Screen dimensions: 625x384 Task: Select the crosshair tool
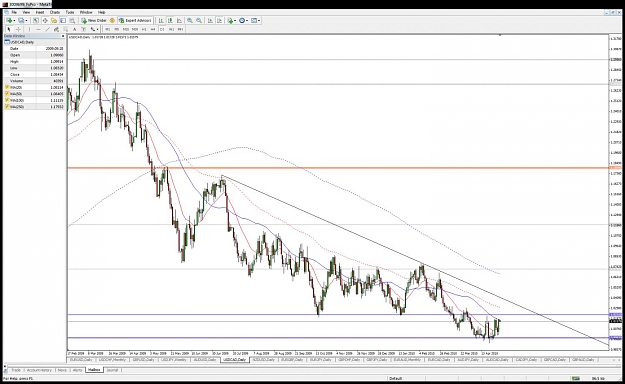[18, 29]
